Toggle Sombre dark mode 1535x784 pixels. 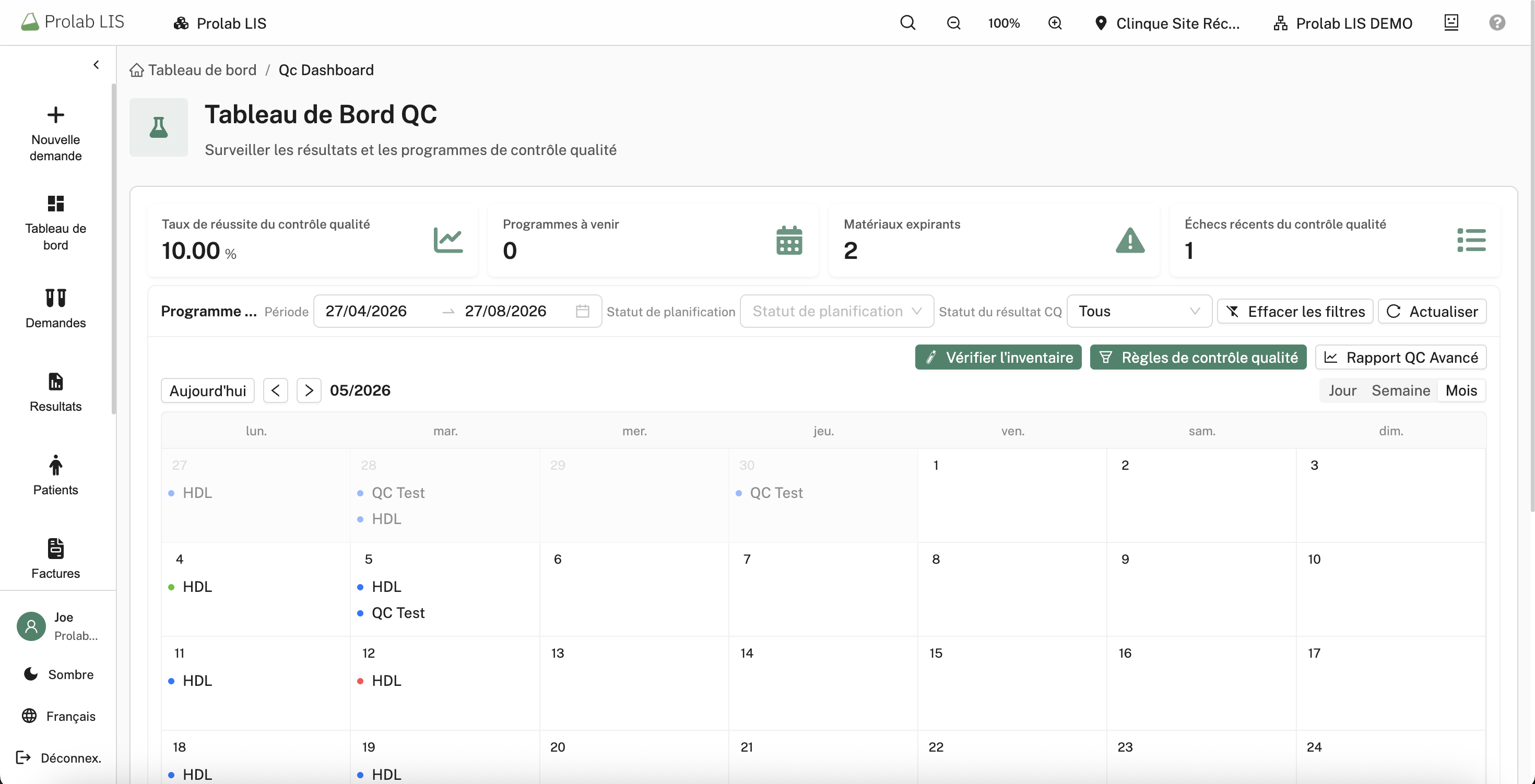click(x=58, y=674)
